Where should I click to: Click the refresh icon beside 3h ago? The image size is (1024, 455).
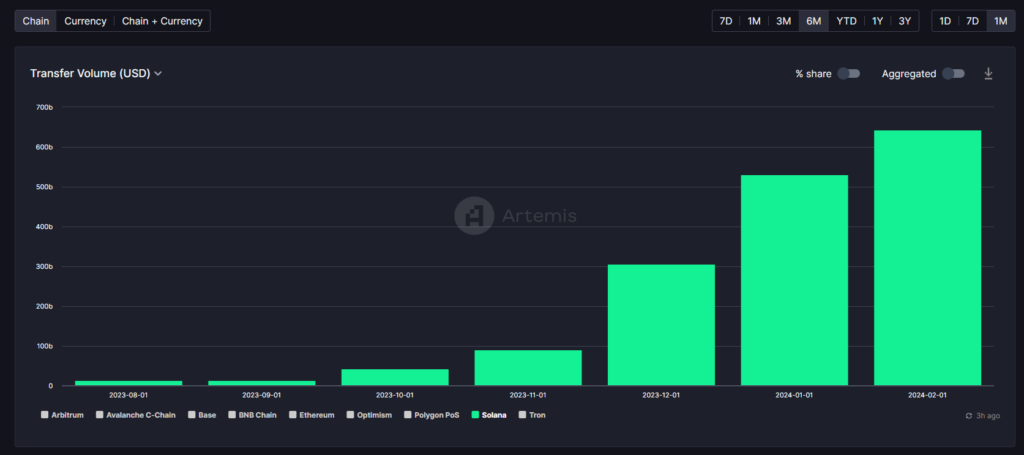(x=968, y=415)
